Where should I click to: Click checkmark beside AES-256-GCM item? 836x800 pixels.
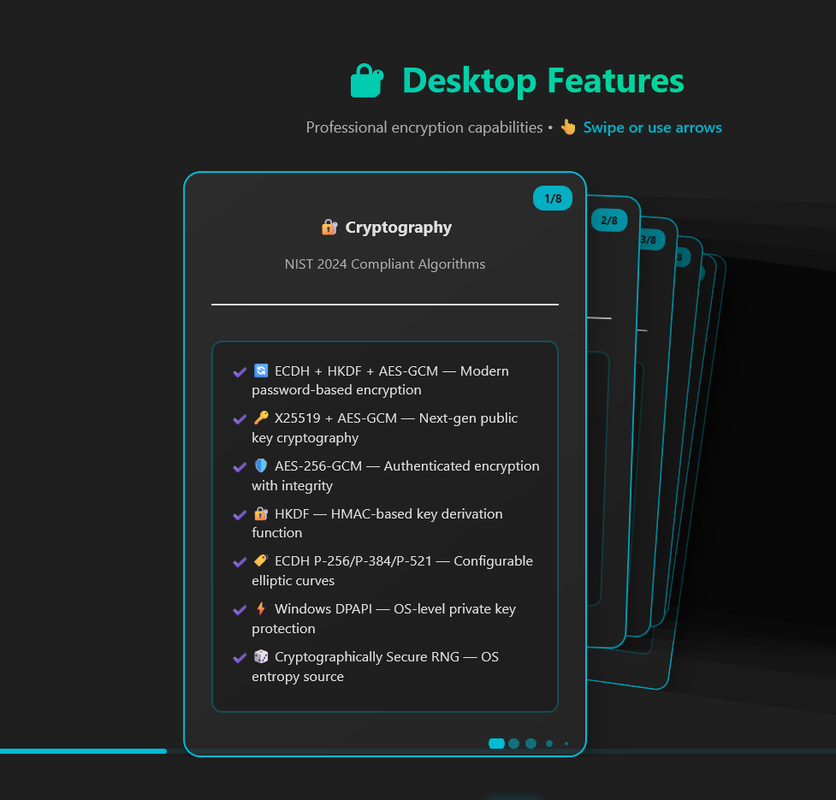239,467
